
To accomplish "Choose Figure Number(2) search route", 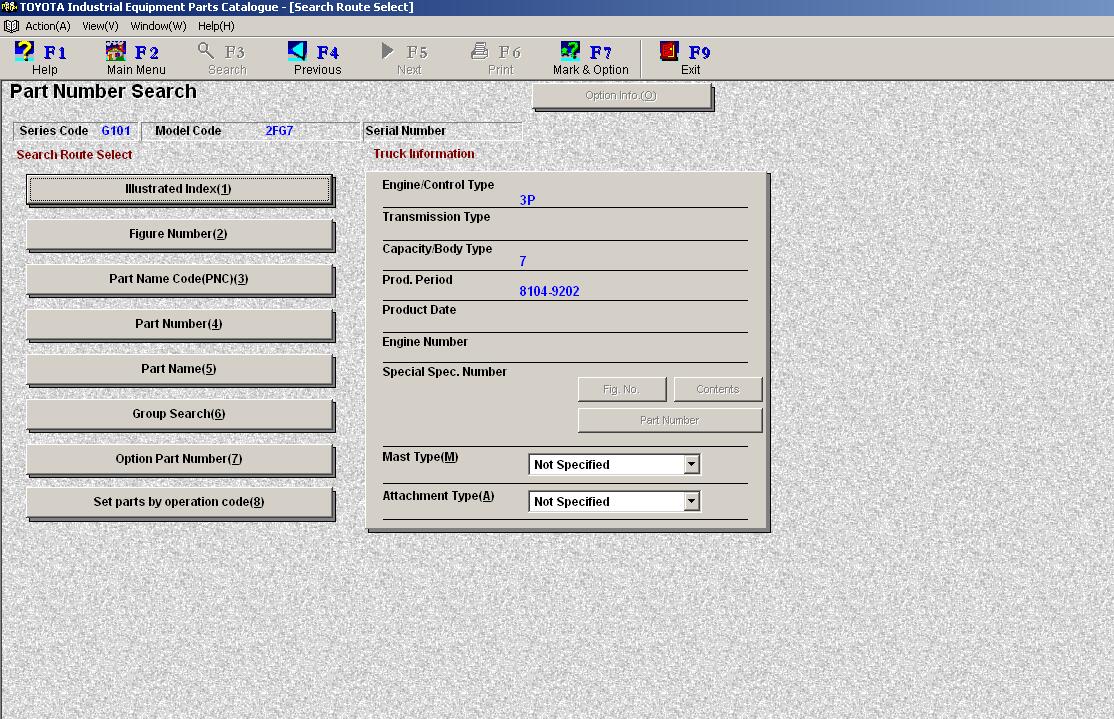I will point(179,234).
